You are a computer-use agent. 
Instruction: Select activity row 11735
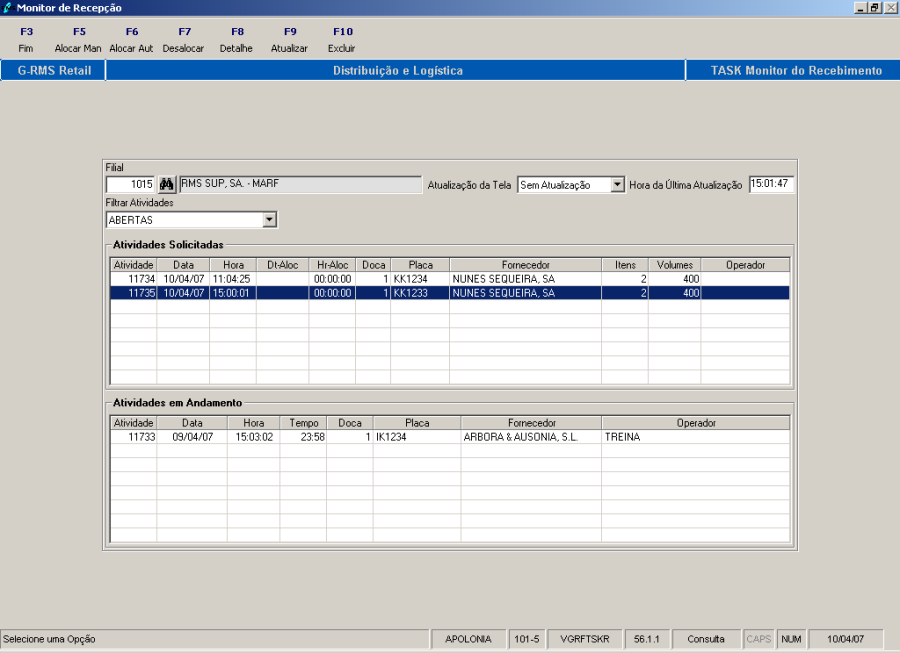coord(449,293)
